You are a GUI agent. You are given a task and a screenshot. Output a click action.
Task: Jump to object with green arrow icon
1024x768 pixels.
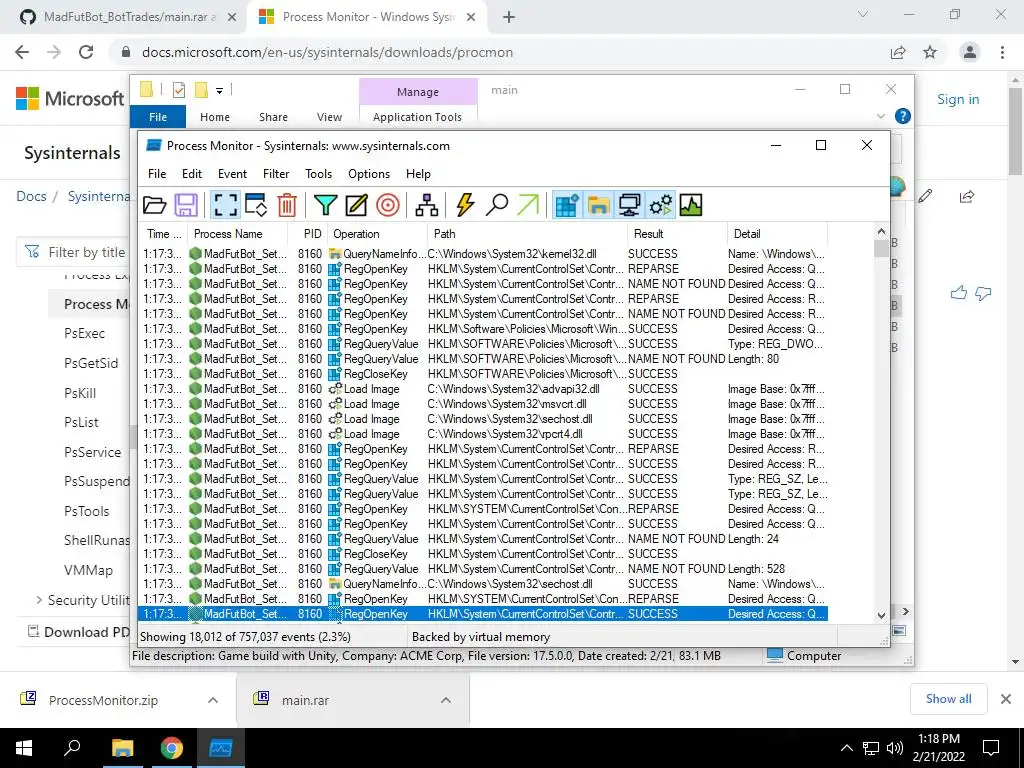[528, 205]
